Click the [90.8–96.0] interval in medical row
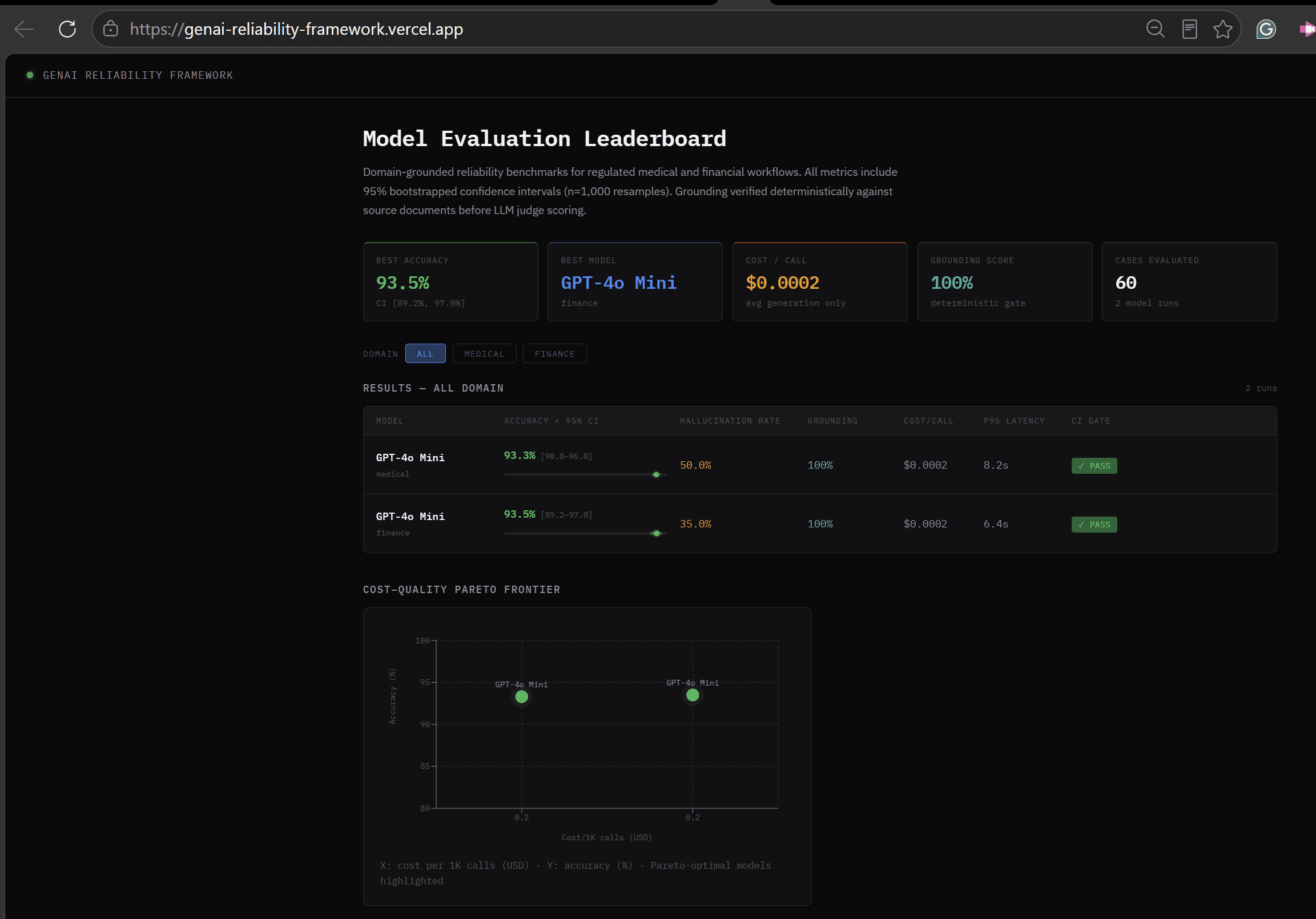The width and height of the screenshot is (1316, 919). [x=566, y=457]
